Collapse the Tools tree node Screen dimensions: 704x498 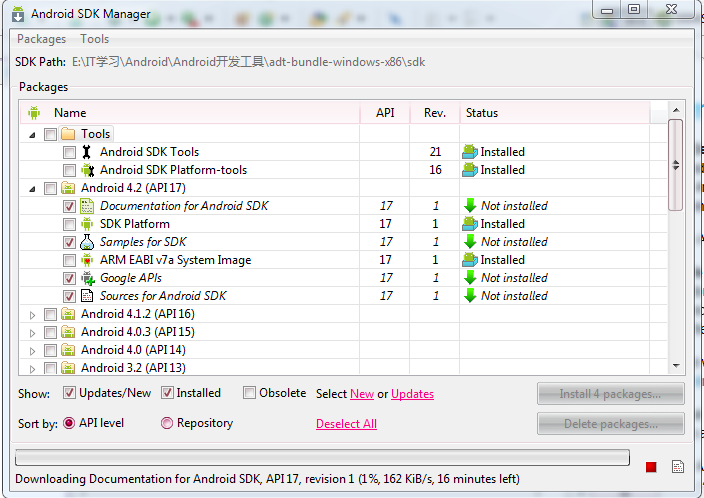[x=32, y=135]
